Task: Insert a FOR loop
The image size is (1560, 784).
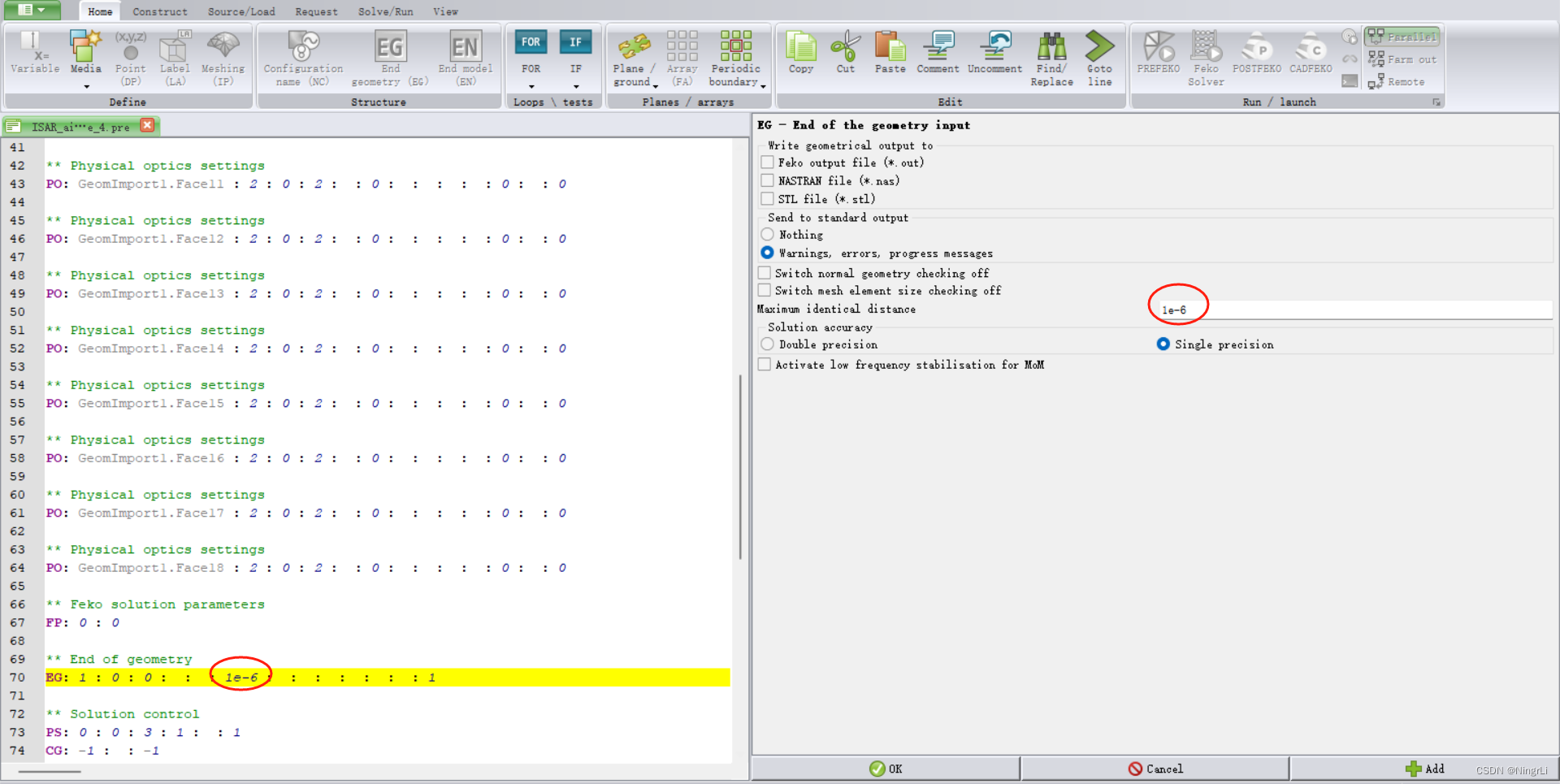Action: 531,51
